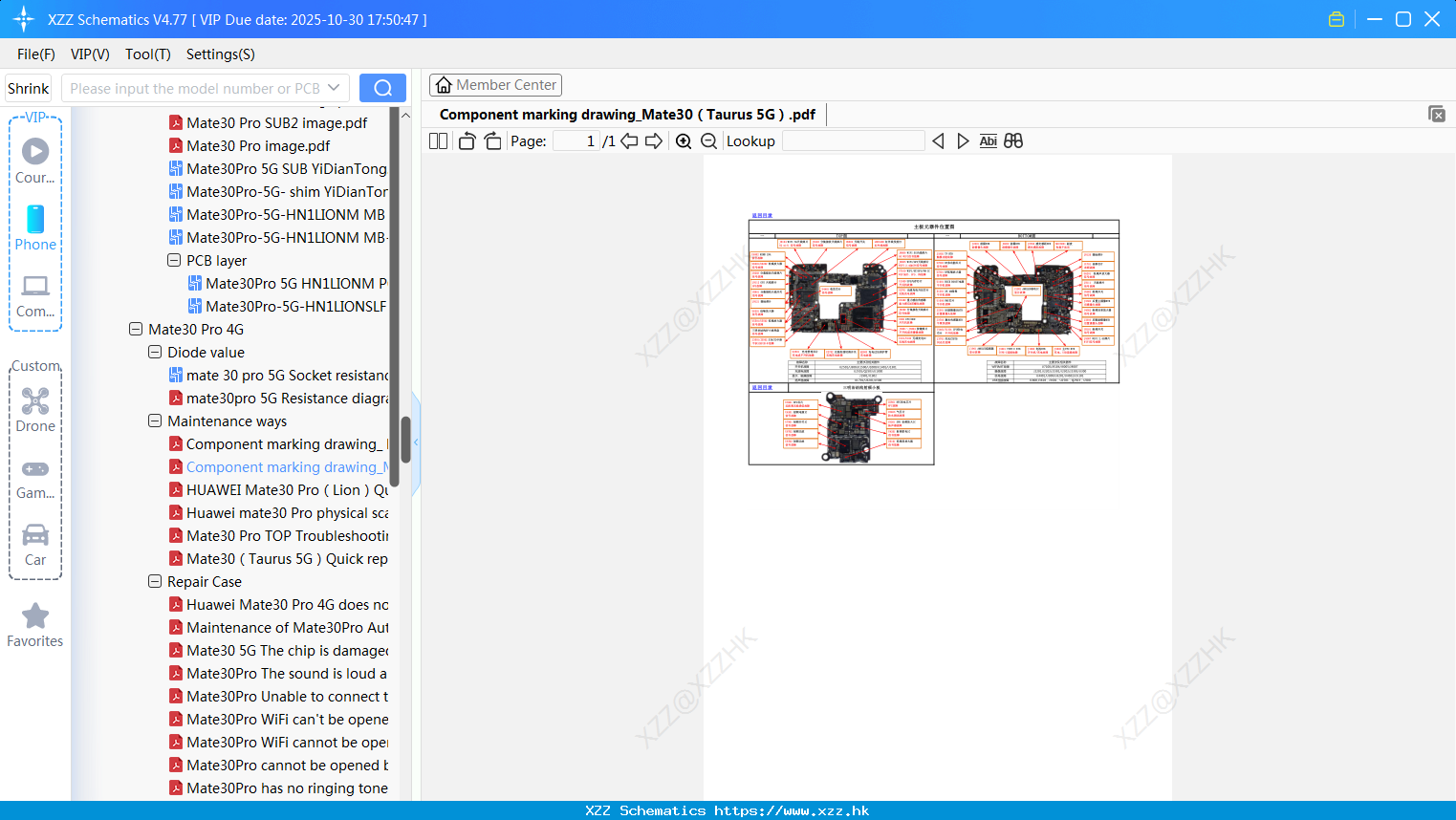This screenshot has width=1456, height=820.
Task: Rotate page clockwise icon
Action: tap(492, 140)
